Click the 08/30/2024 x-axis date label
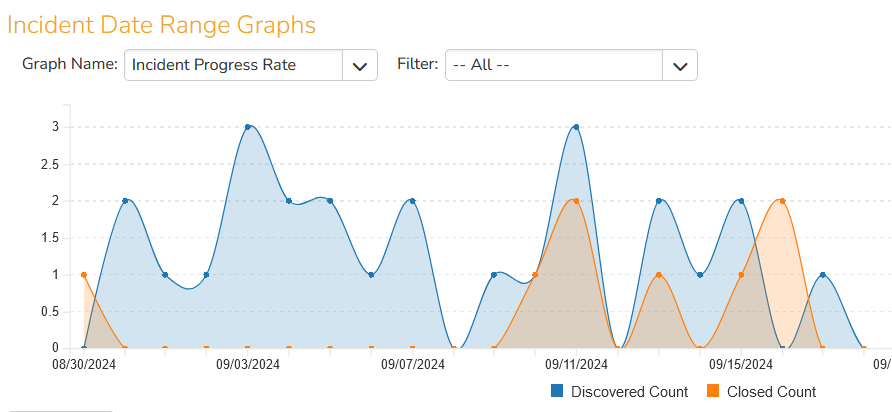Viewport: 892px width, 412px height. pos(84,364)
